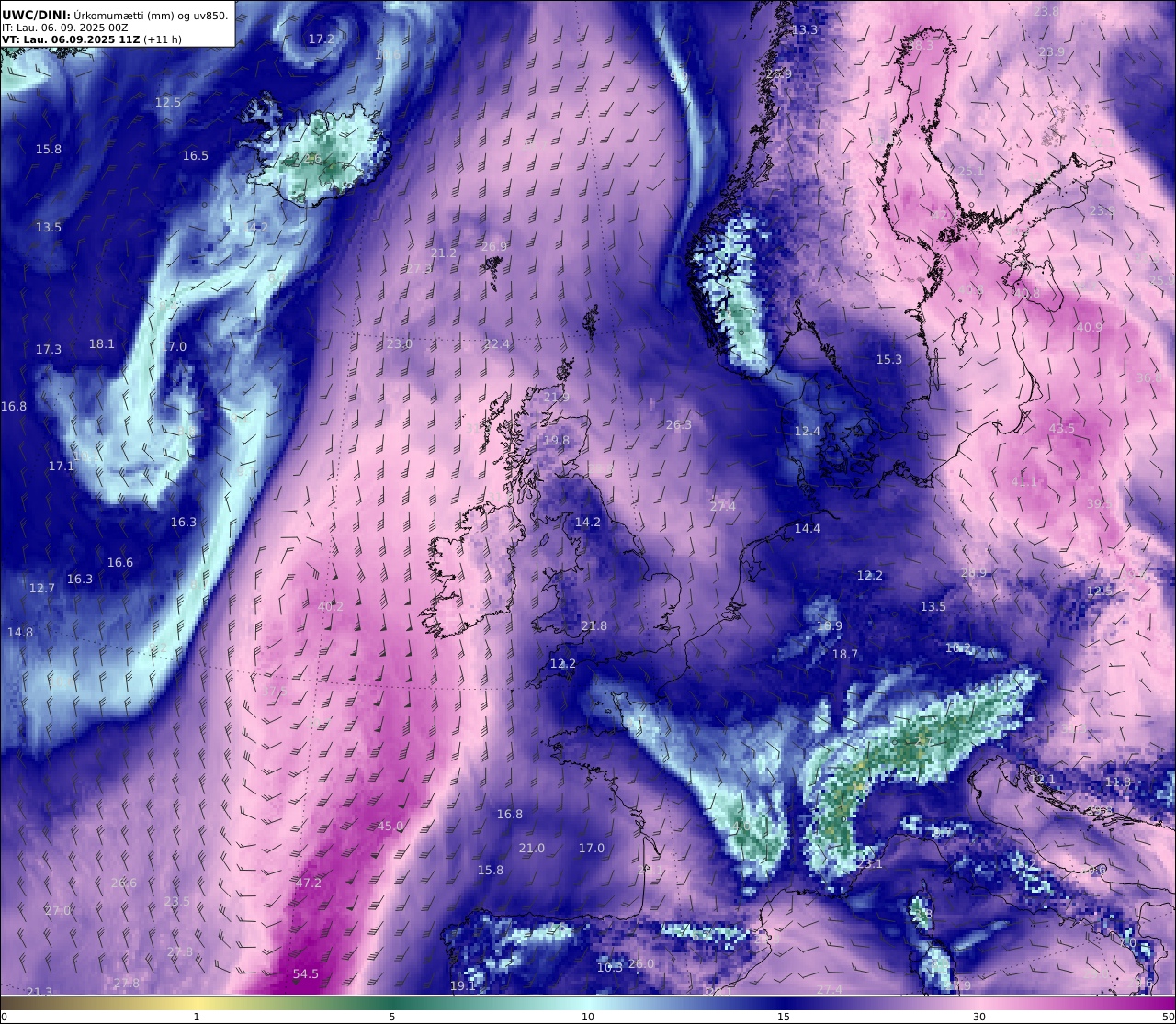This screenshot has height=1024, width=1176.
Task: Click the '21.0' value in Bay of Biscay
Action: point(532,849)
